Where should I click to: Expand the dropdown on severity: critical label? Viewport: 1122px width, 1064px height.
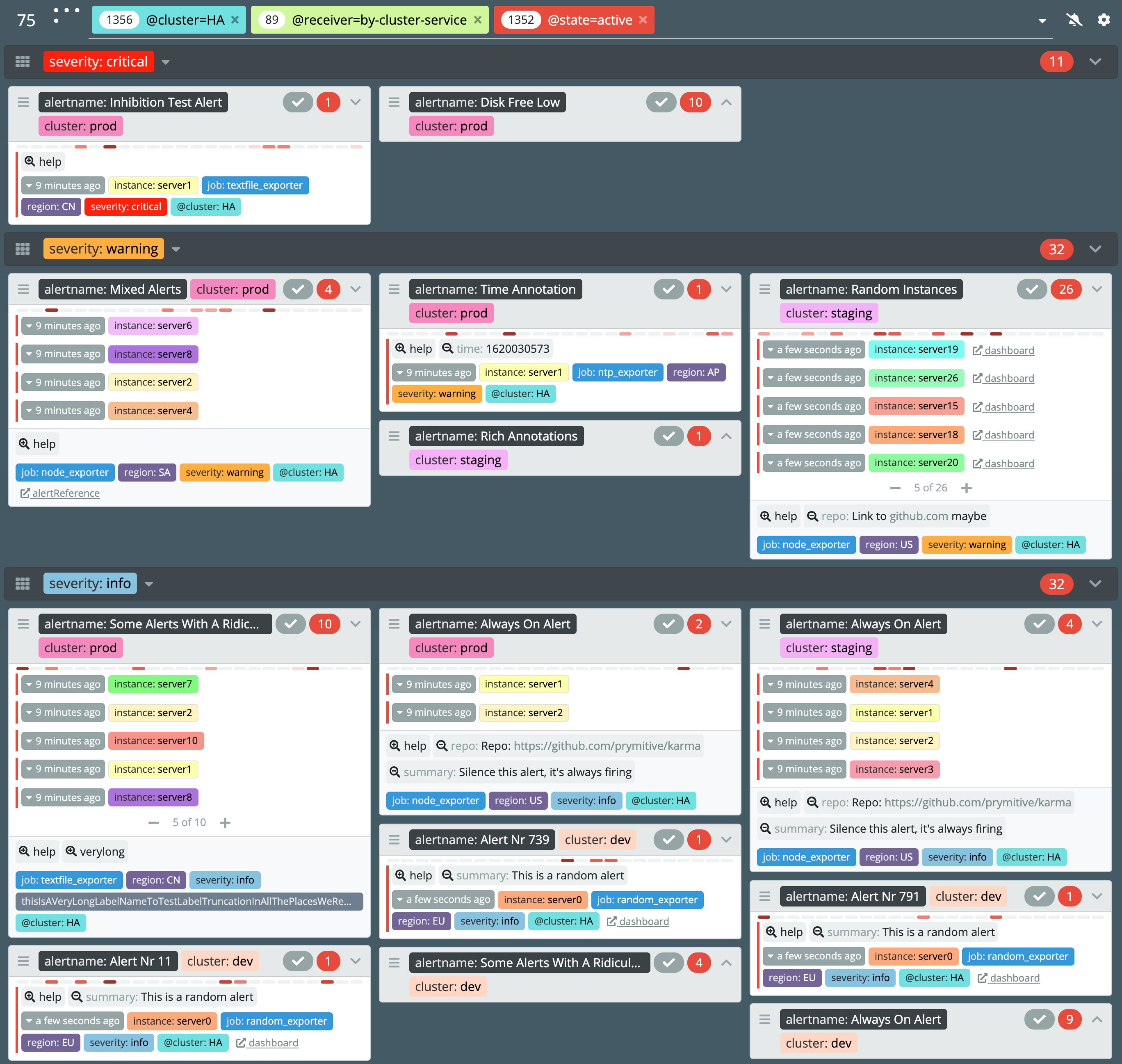click(168, 62)
